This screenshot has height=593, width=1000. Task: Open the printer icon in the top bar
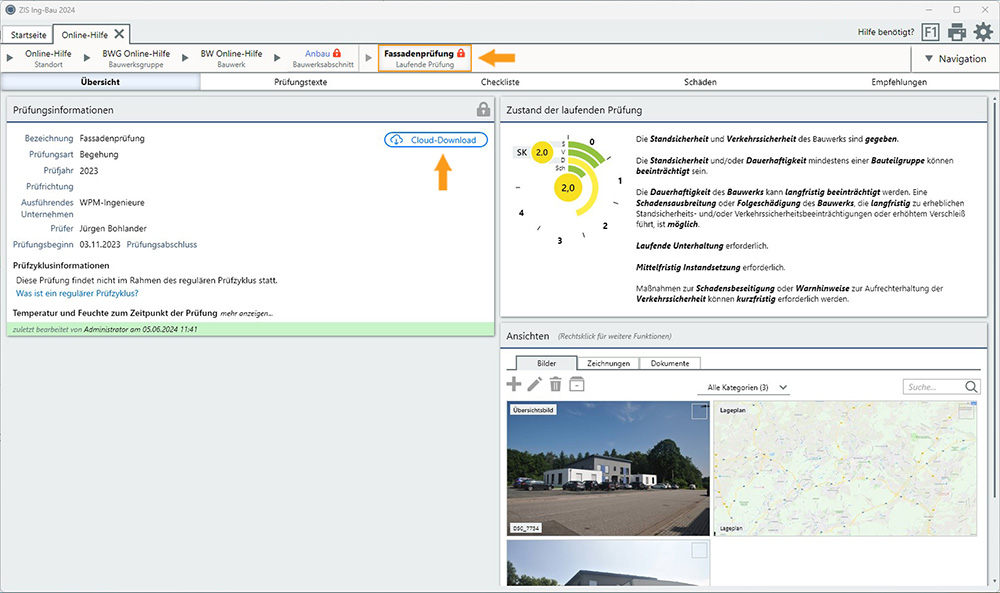pyautogui.click(x=957, y=32)
